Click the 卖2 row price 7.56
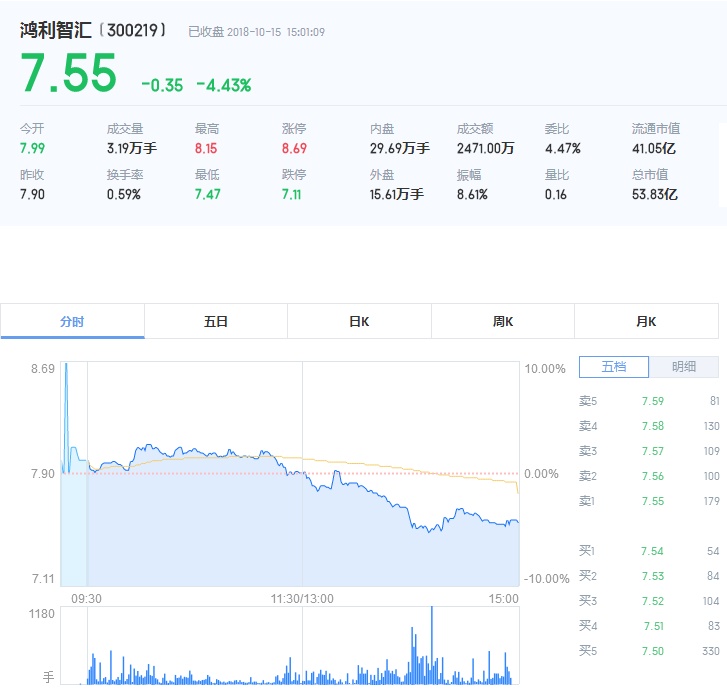This screenshot has width=727, height=695. click(x=653, y=476)
